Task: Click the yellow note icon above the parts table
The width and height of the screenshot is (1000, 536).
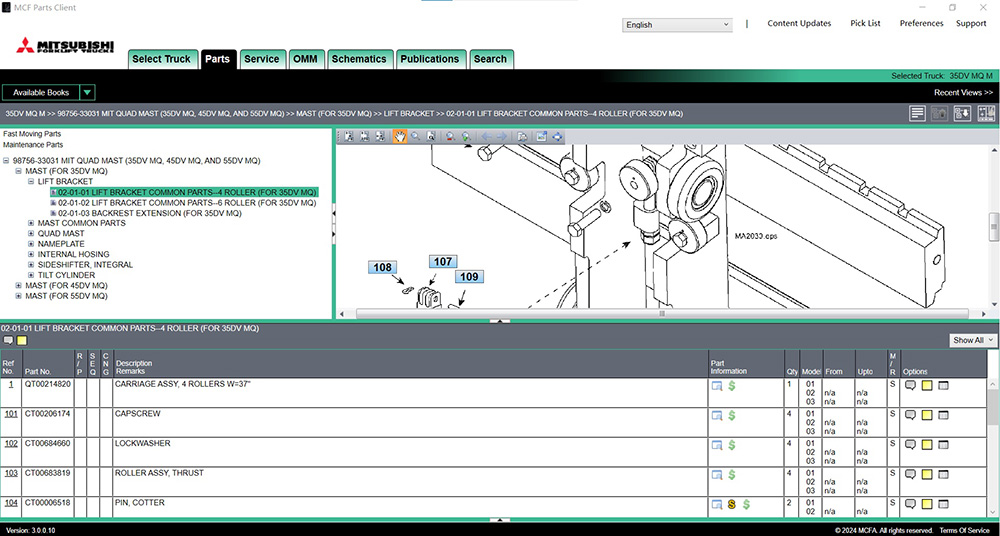Action: [22, 341]
